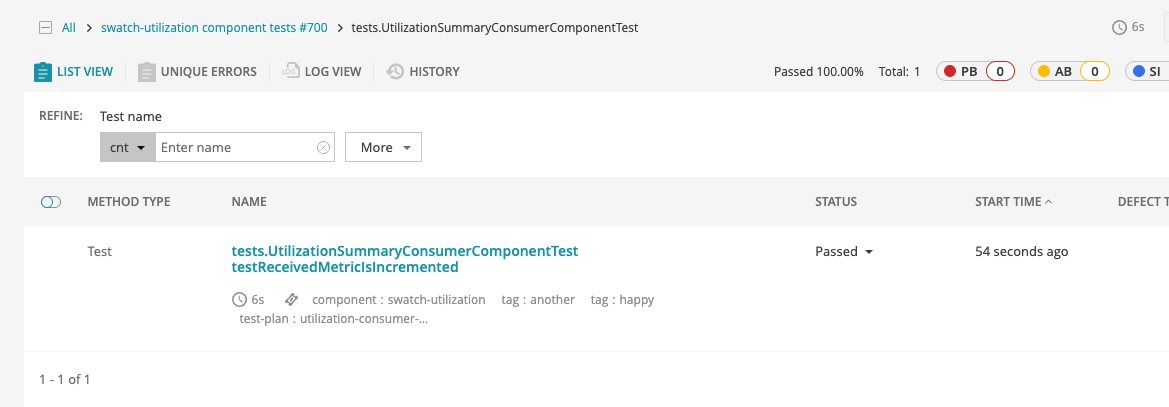
Task: Open swatch-utilization component tests #700 link
Action: pyautogui.click(x=214, y=28)
